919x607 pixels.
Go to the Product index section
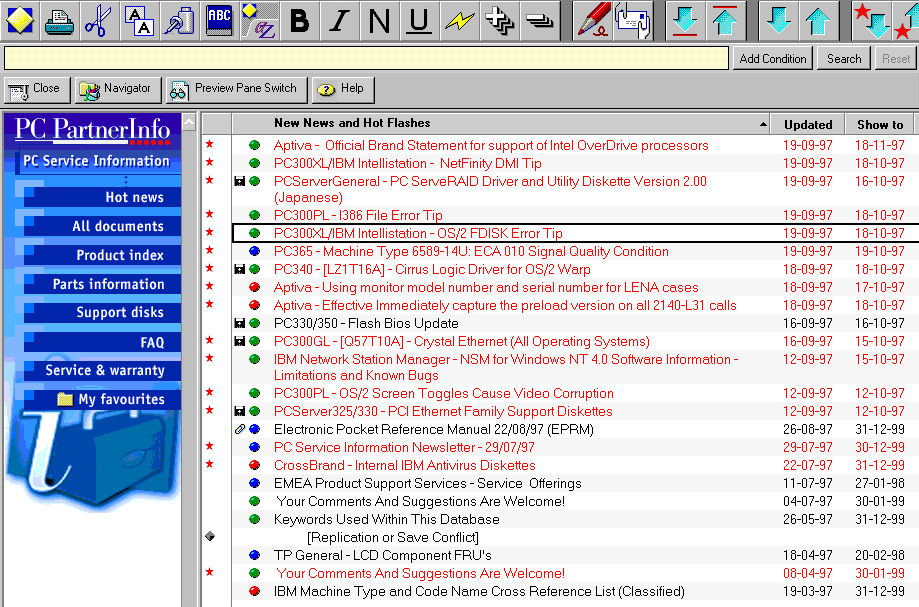pyautogui.click(x=119, y=255)
